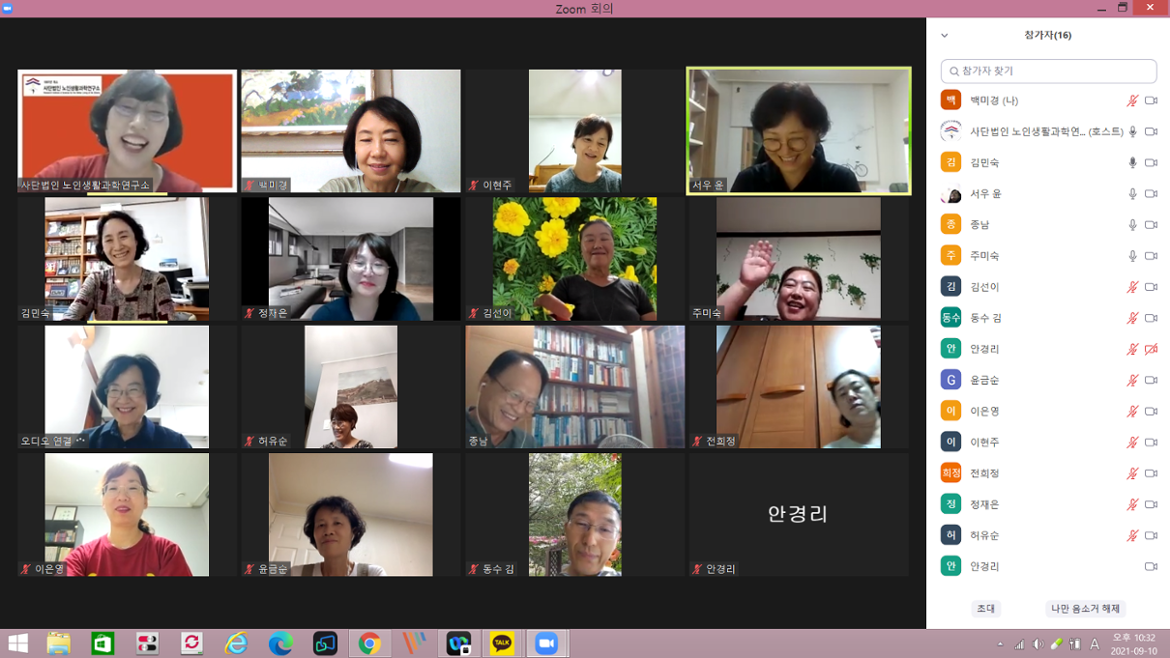The width and height of the screenshot is (1170, 658).
Task: Click the microphone icon next to 종남
Action: (x=1132, y=225)
